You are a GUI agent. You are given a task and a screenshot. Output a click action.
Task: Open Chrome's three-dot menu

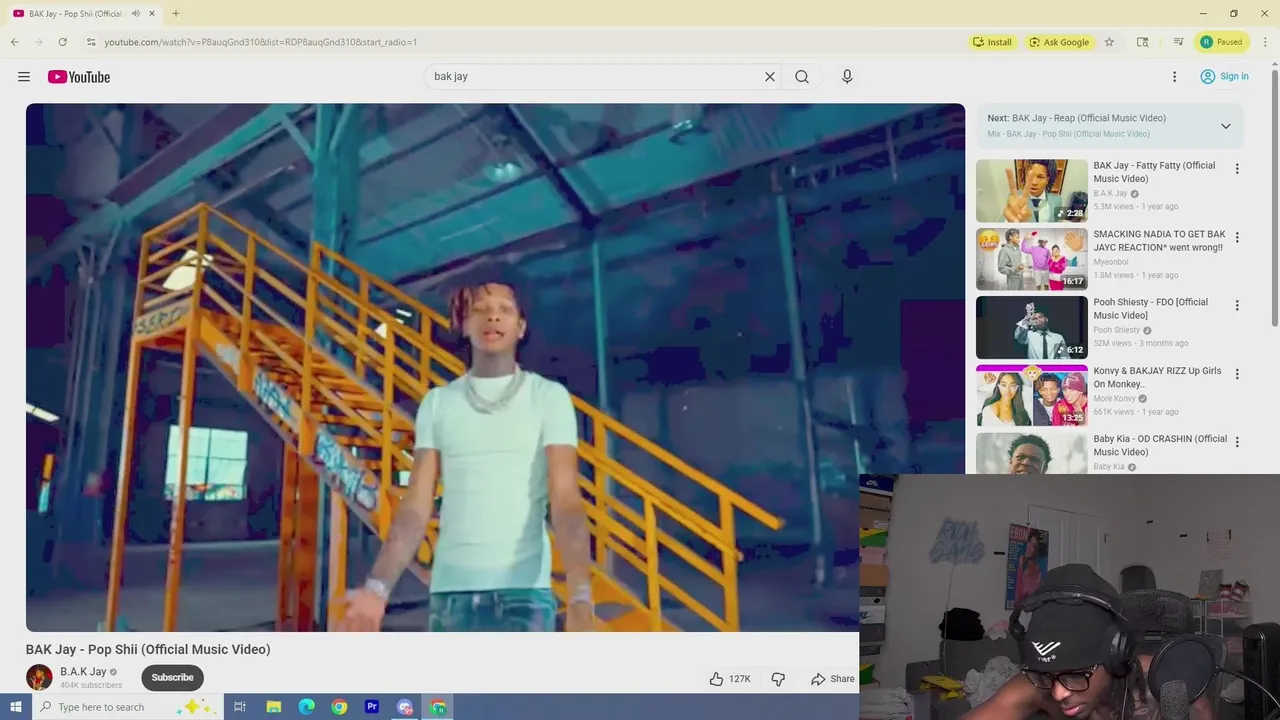[x=1265, y=42]
